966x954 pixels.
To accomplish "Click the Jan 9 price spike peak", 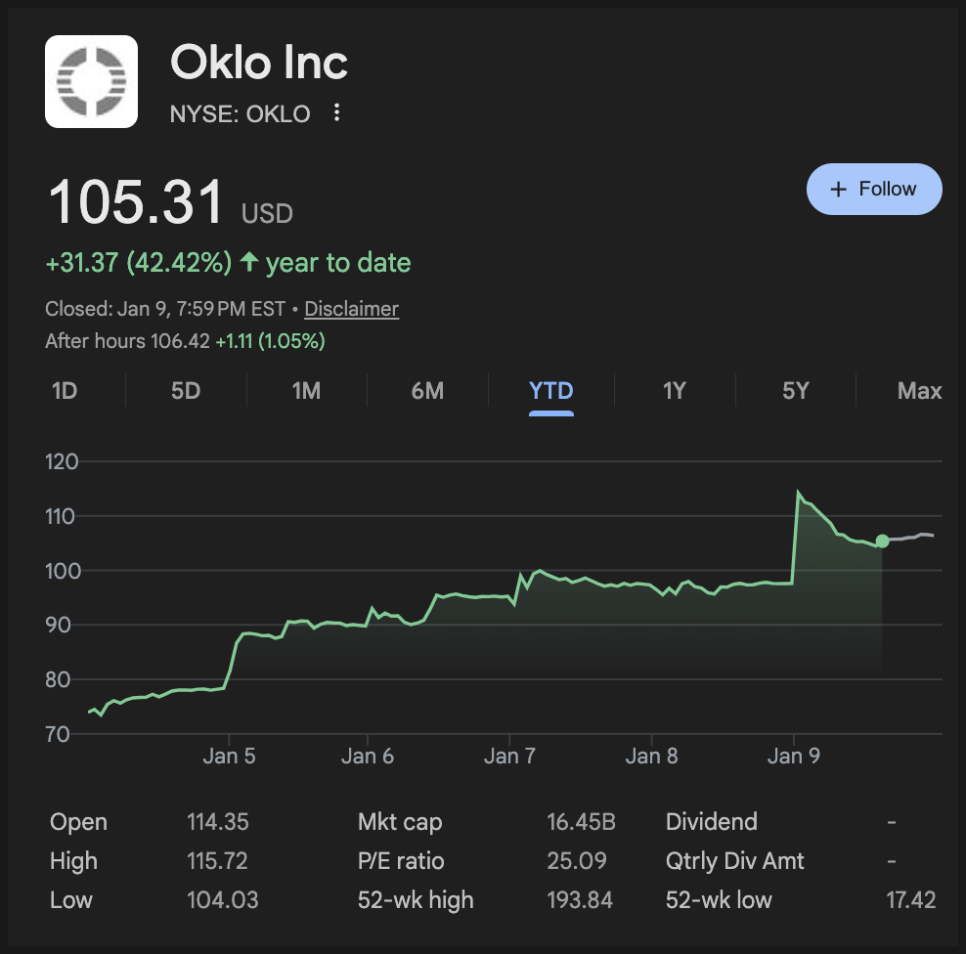I will coord(798,492).
